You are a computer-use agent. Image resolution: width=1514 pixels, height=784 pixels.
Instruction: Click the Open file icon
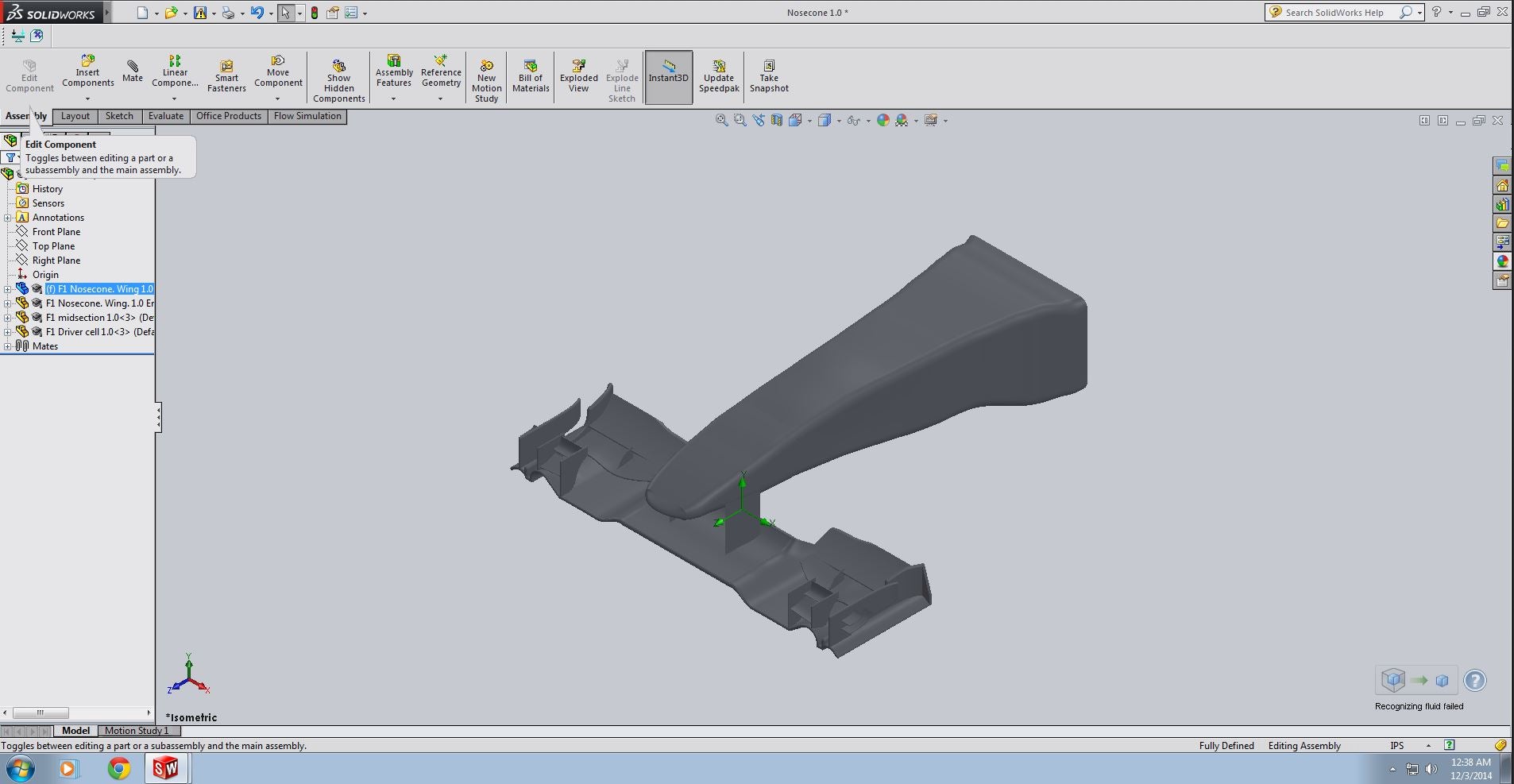(170, 13)
